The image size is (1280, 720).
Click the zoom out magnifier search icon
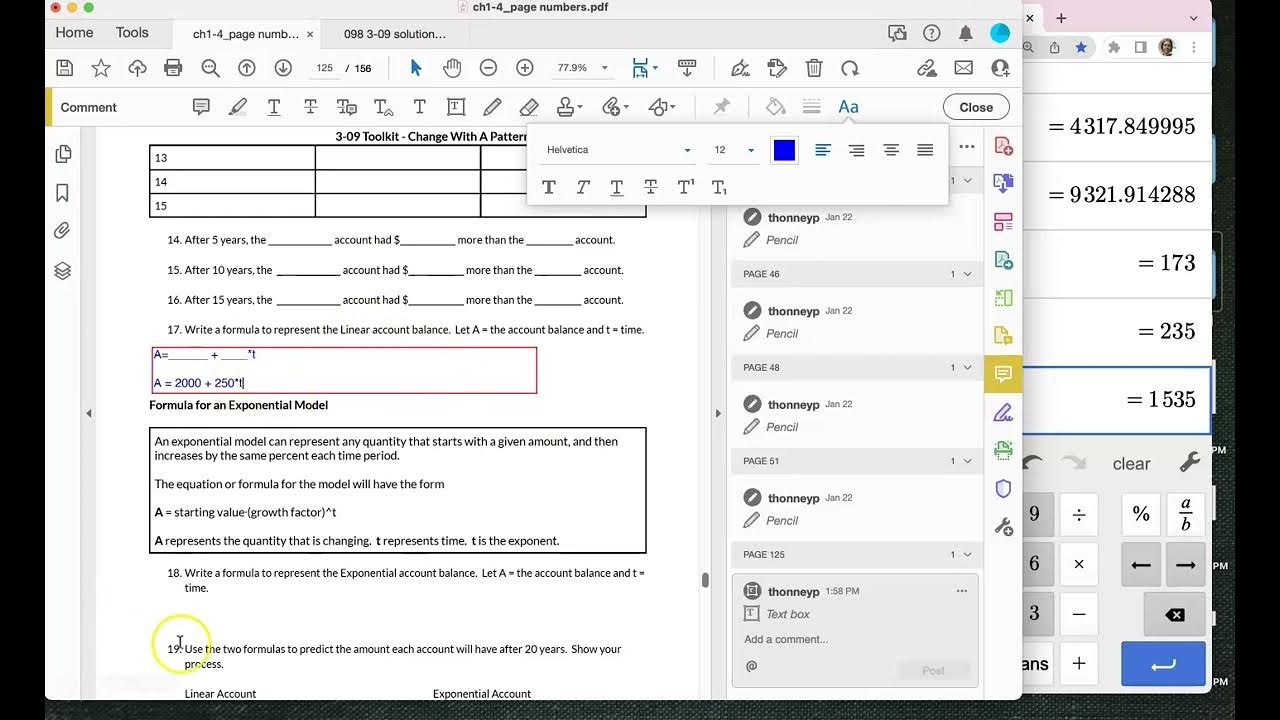[x=210, y=68]
